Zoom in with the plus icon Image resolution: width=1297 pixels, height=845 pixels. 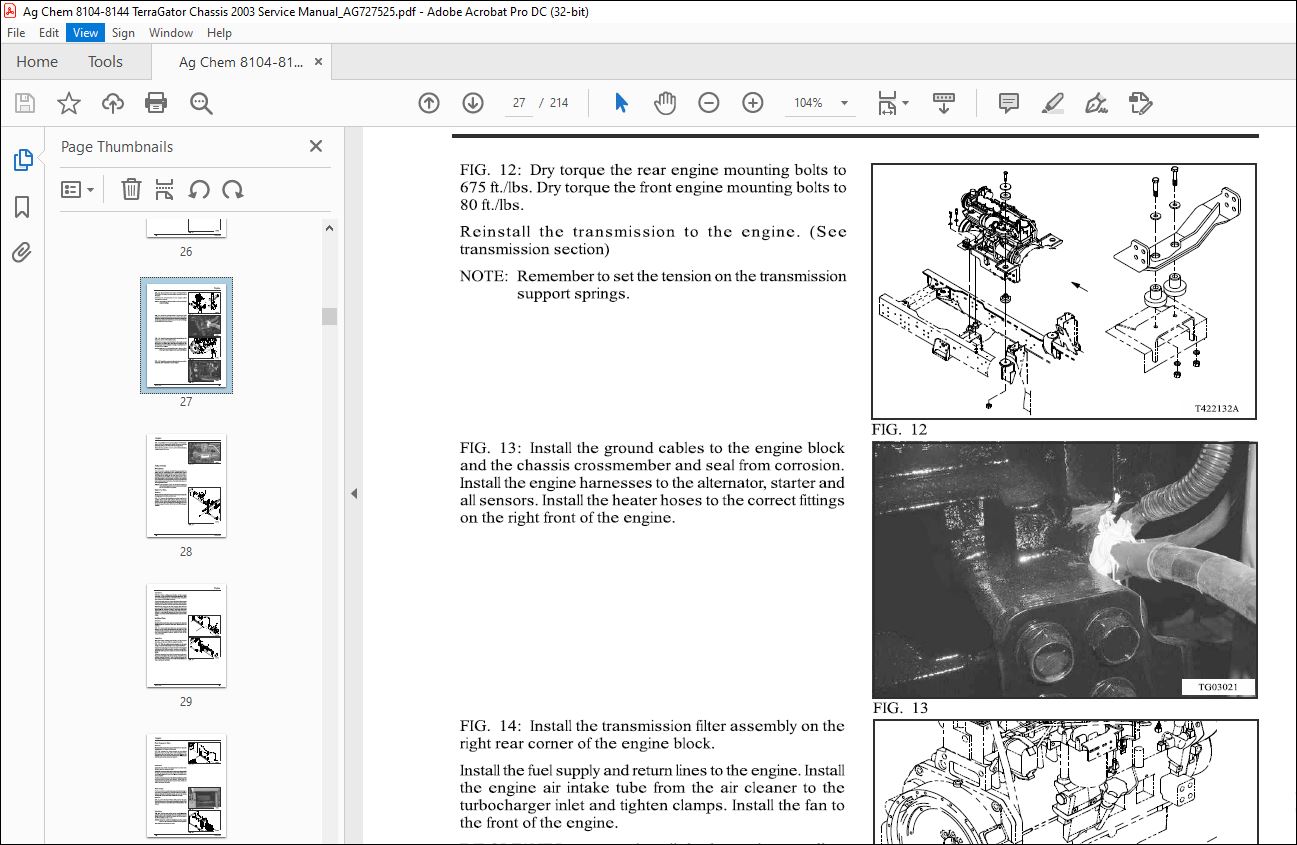click(x=753, y=103)
